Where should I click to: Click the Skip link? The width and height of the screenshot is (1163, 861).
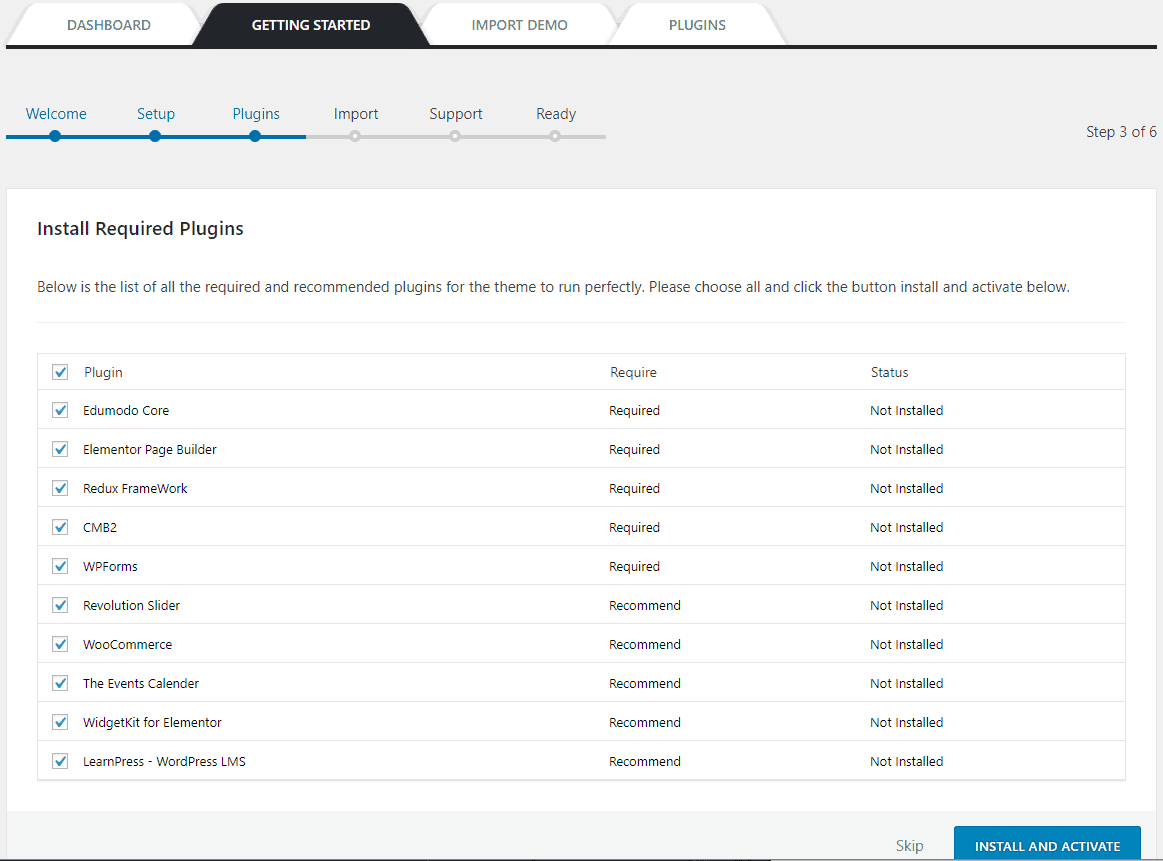pyautogui.click(x=909, y=846)
